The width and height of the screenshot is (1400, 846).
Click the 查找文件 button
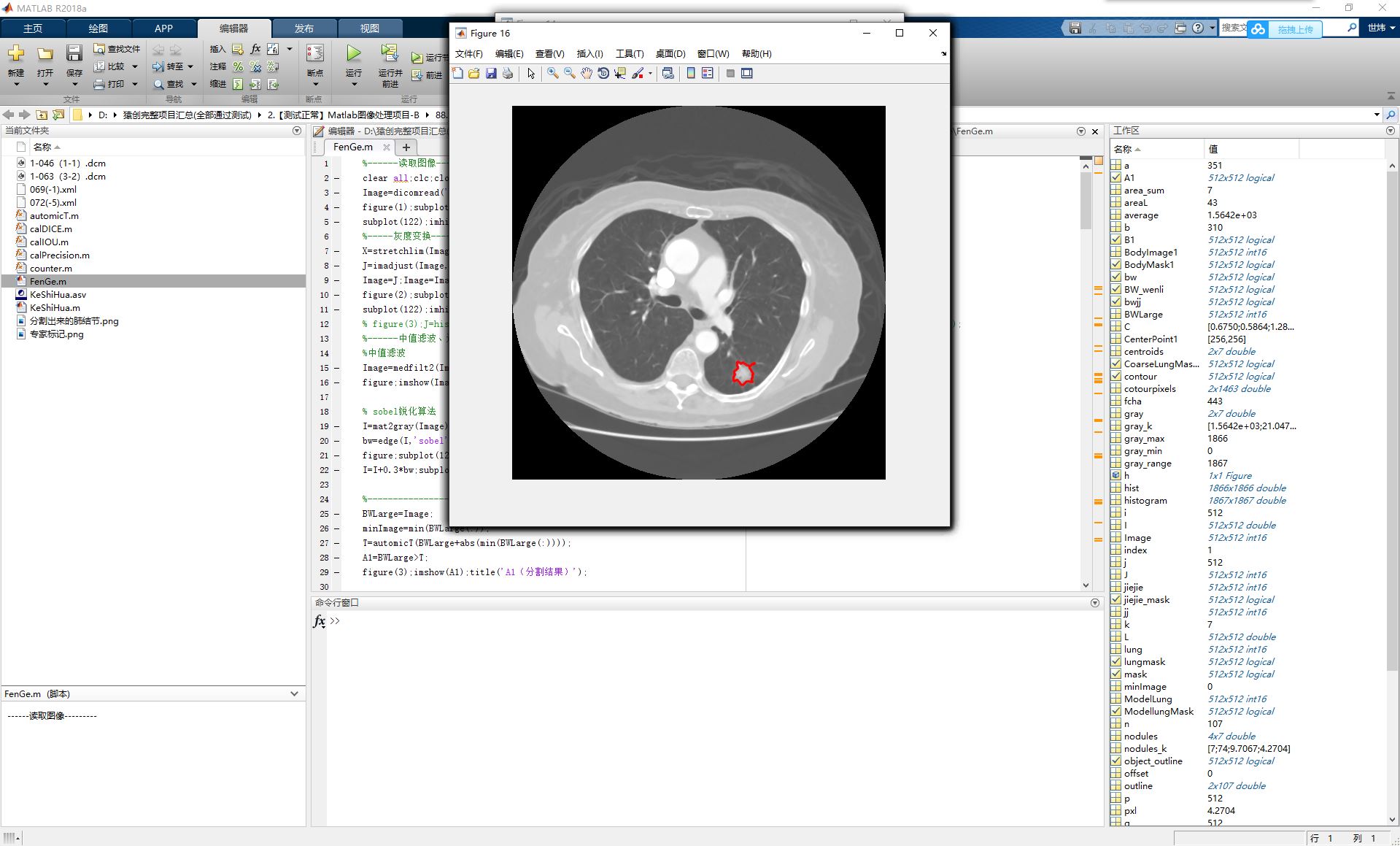(x=117, y=49)
